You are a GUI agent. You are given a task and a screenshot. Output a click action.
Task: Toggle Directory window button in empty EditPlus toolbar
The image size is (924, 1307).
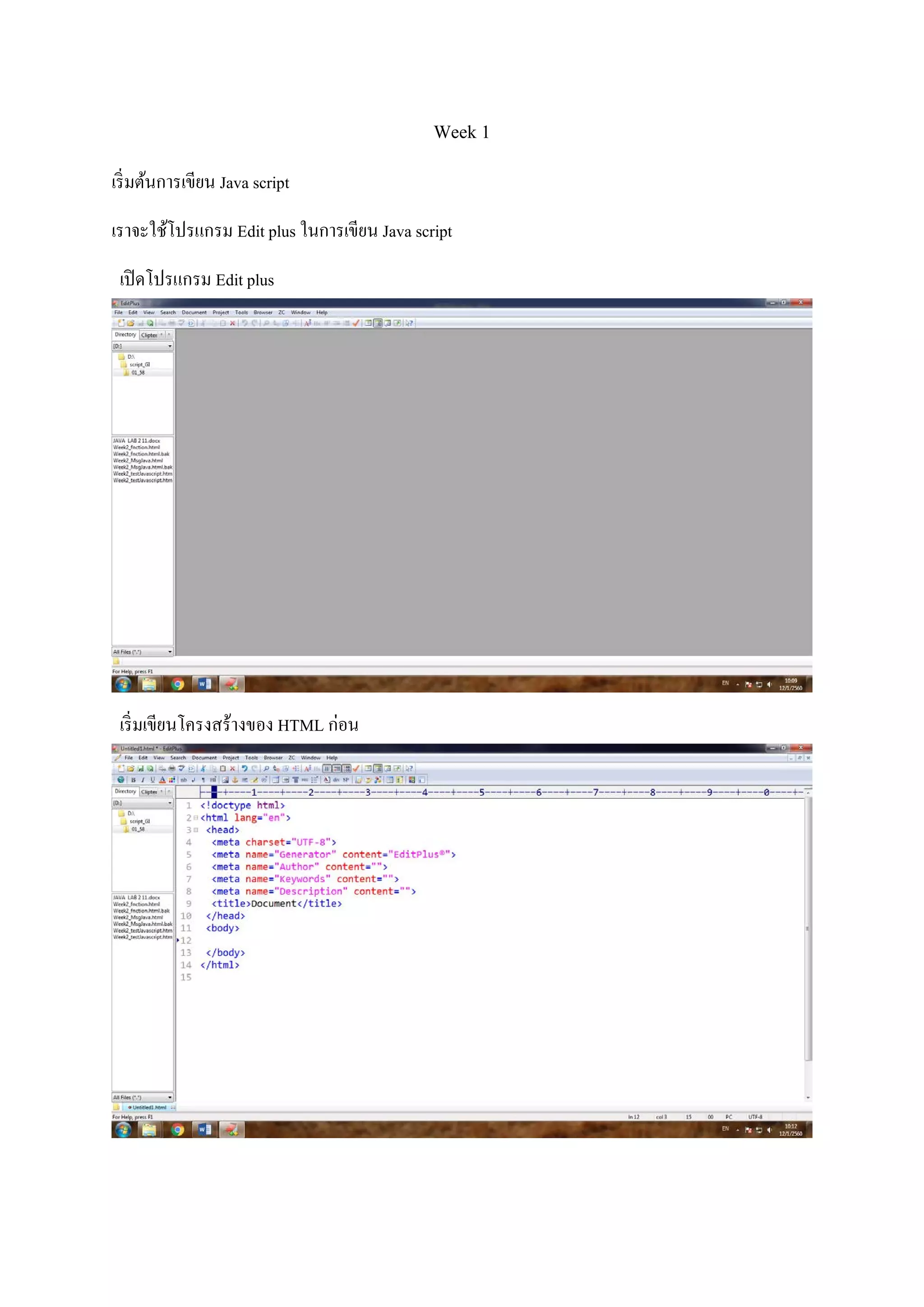tap(378, 323)
